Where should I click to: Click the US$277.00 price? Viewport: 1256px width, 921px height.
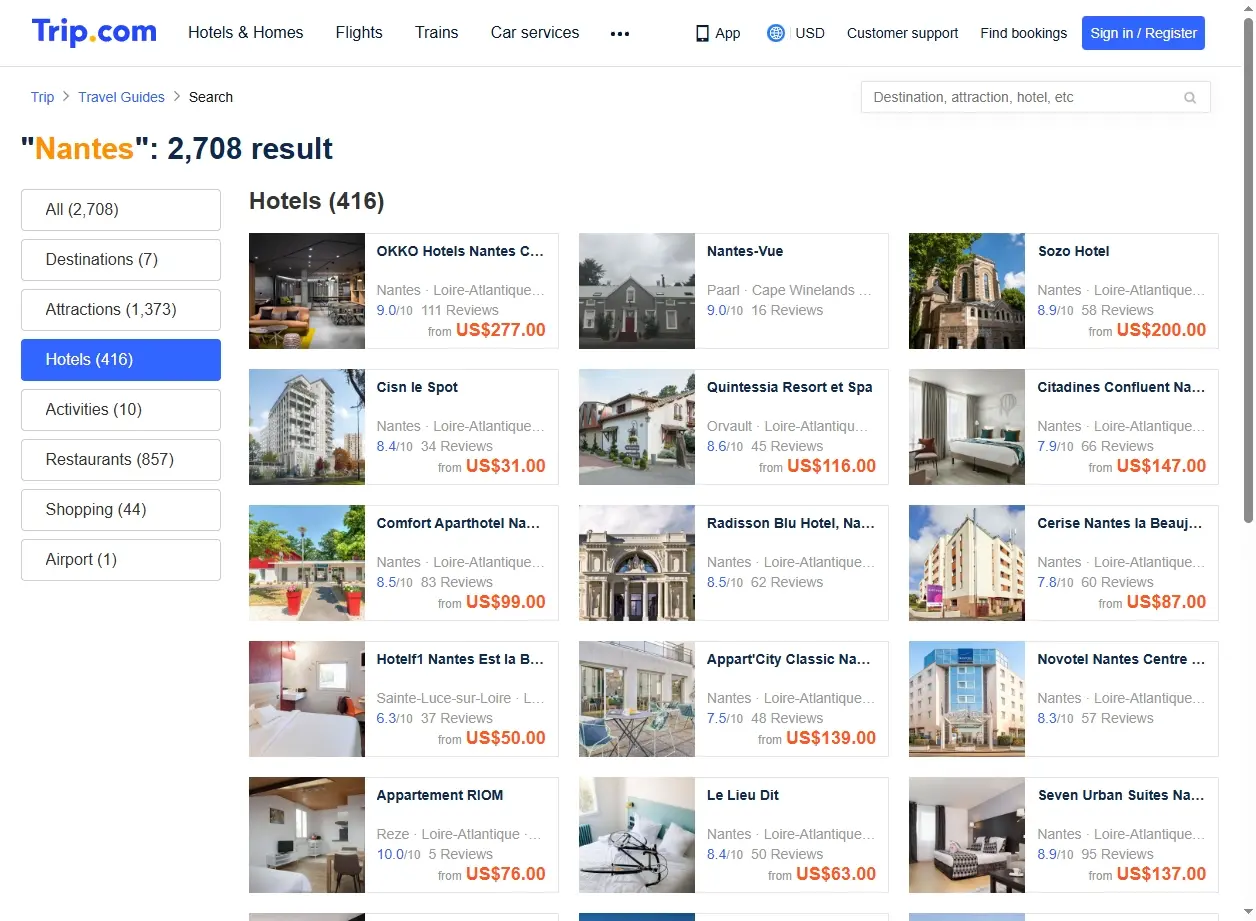[x=501, y=330]
